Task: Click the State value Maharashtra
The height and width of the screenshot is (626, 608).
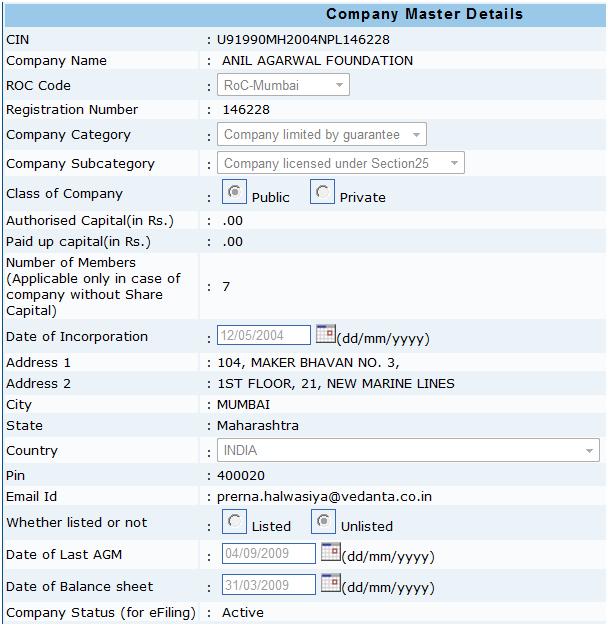Action: (258, 426)
